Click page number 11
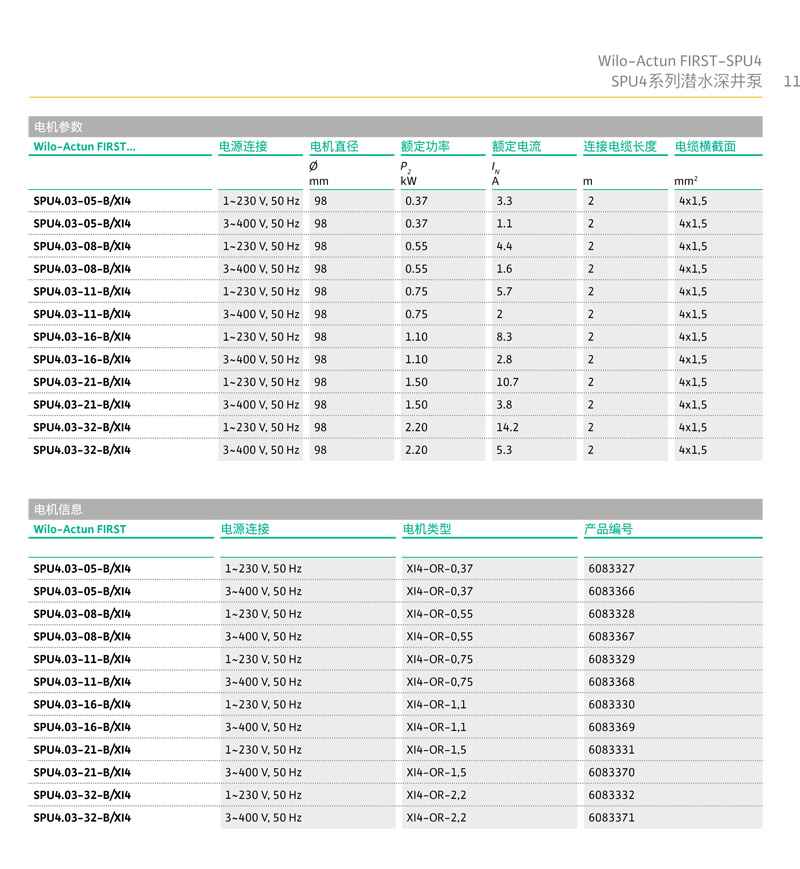The width and height of the screenshot is (800, 869). [x=790, y=81]
